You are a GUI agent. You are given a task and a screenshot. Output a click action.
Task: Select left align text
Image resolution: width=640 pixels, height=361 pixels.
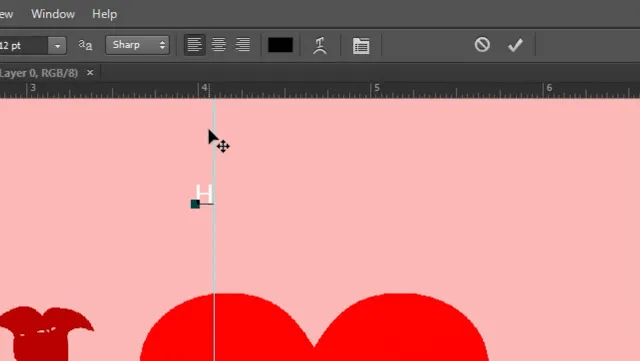click(194, 45)
